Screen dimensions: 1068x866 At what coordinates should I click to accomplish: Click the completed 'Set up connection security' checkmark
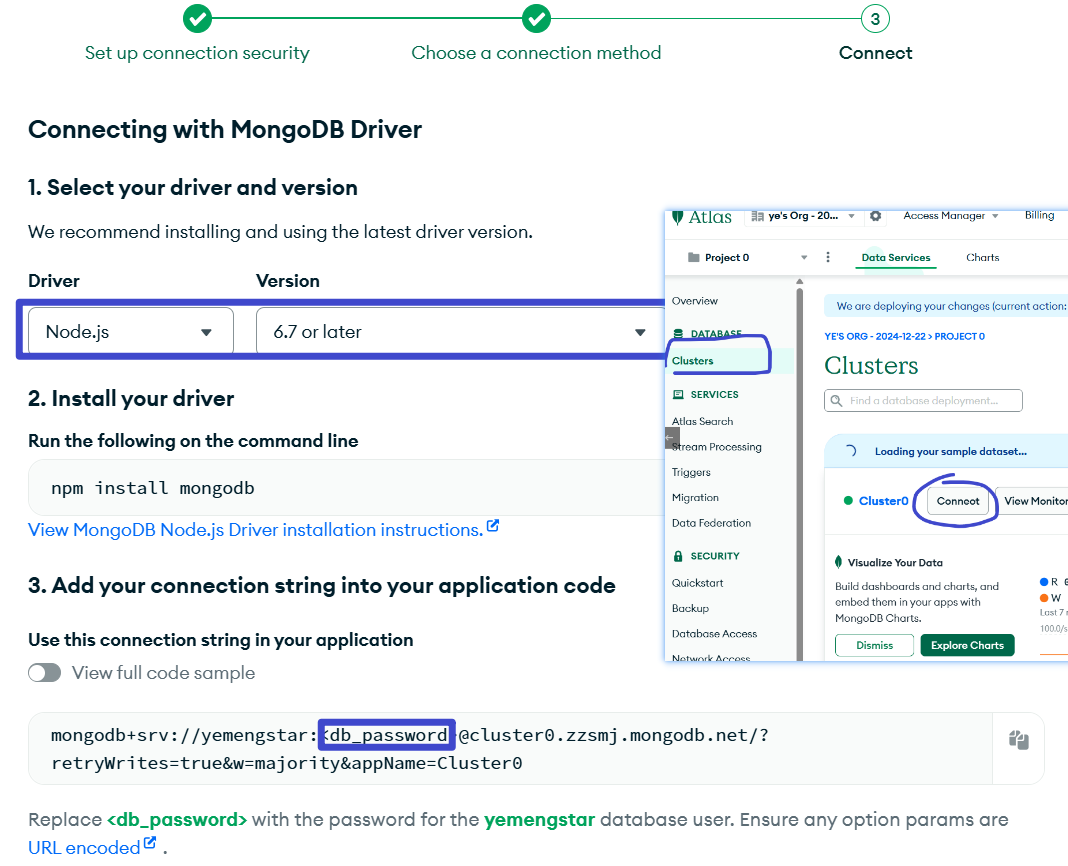pos(197,18)
